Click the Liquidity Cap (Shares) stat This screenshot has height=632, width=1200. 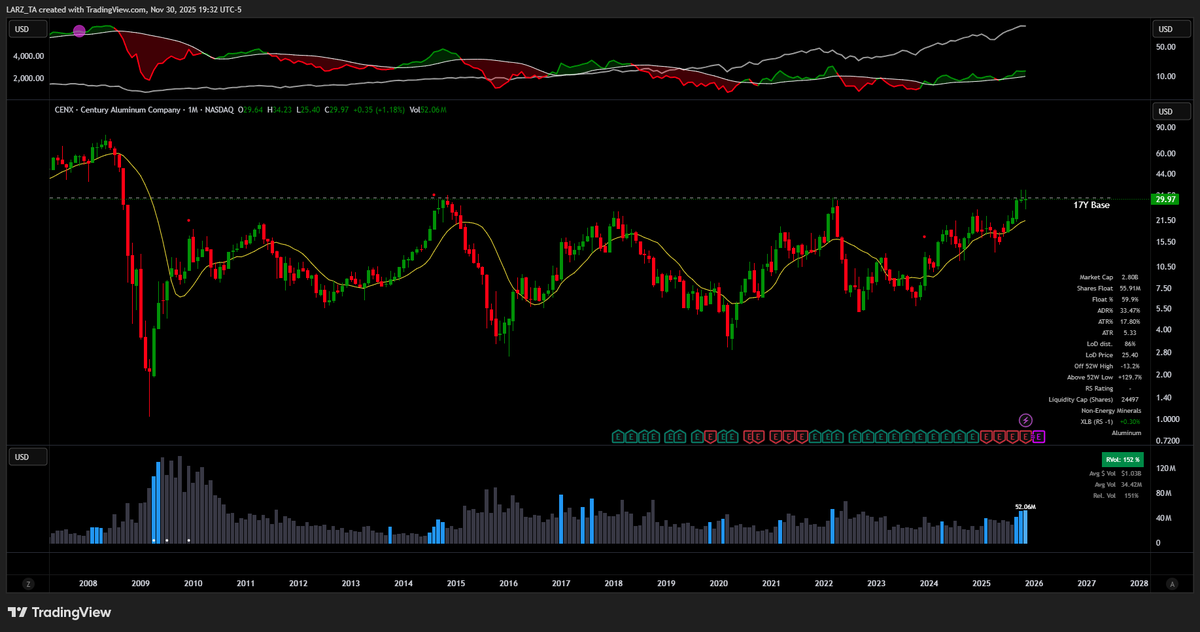pos(1095,399)
